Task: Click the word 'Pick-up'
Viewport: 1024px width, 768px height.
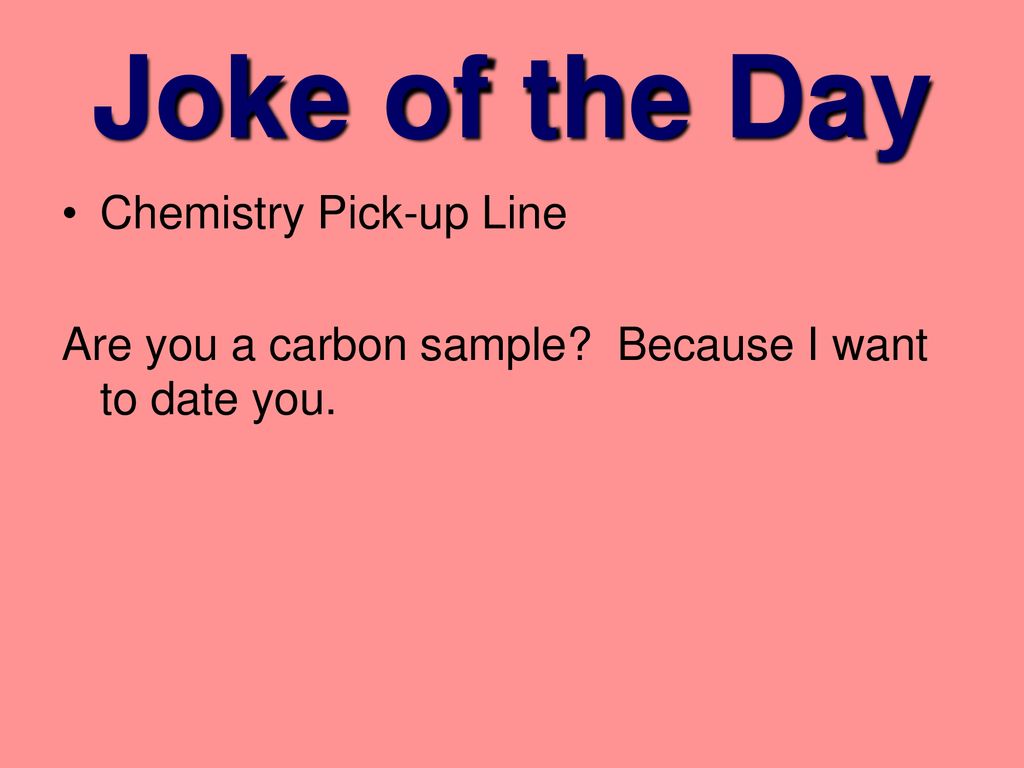Action: tap(393, 214)
